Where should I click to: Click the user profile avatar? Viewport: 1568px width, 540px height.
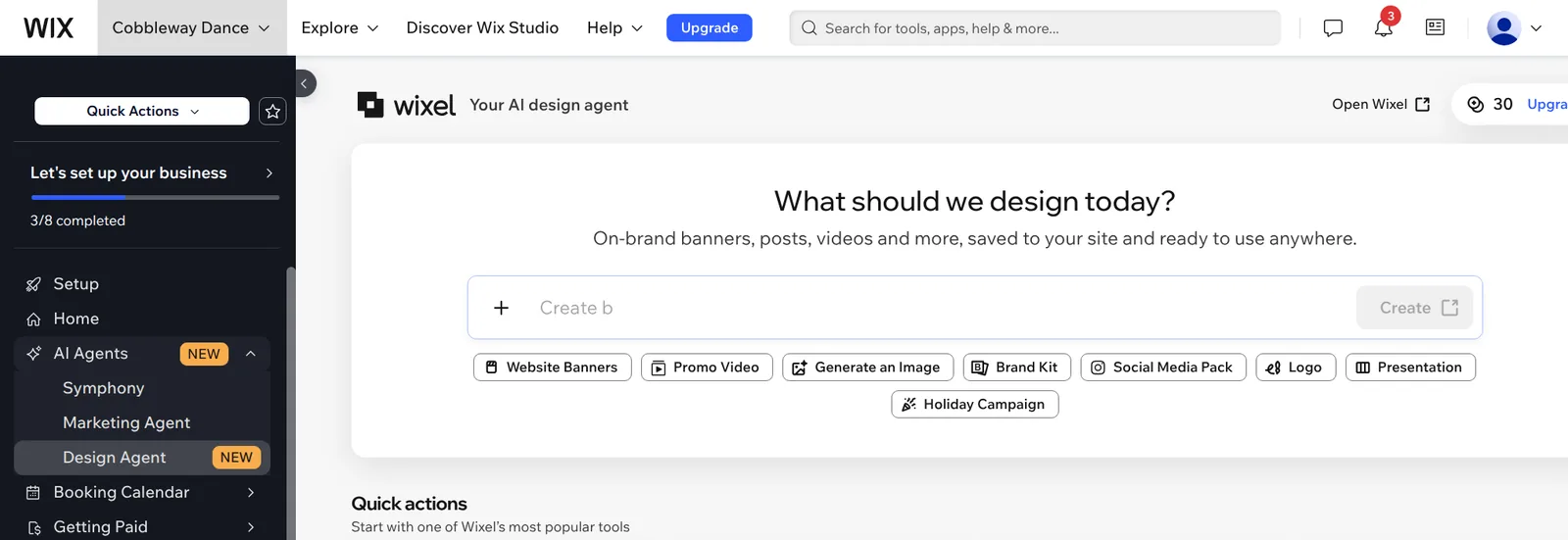click(x=1503, y=27)
